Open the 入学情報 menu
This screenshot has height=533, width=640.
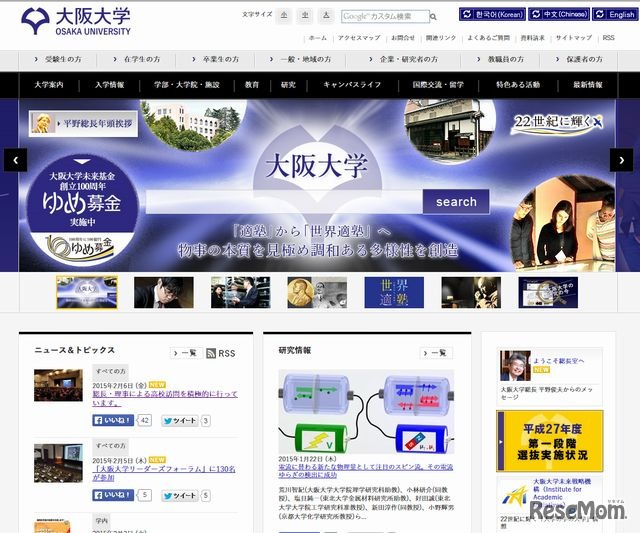coord(109,85)
